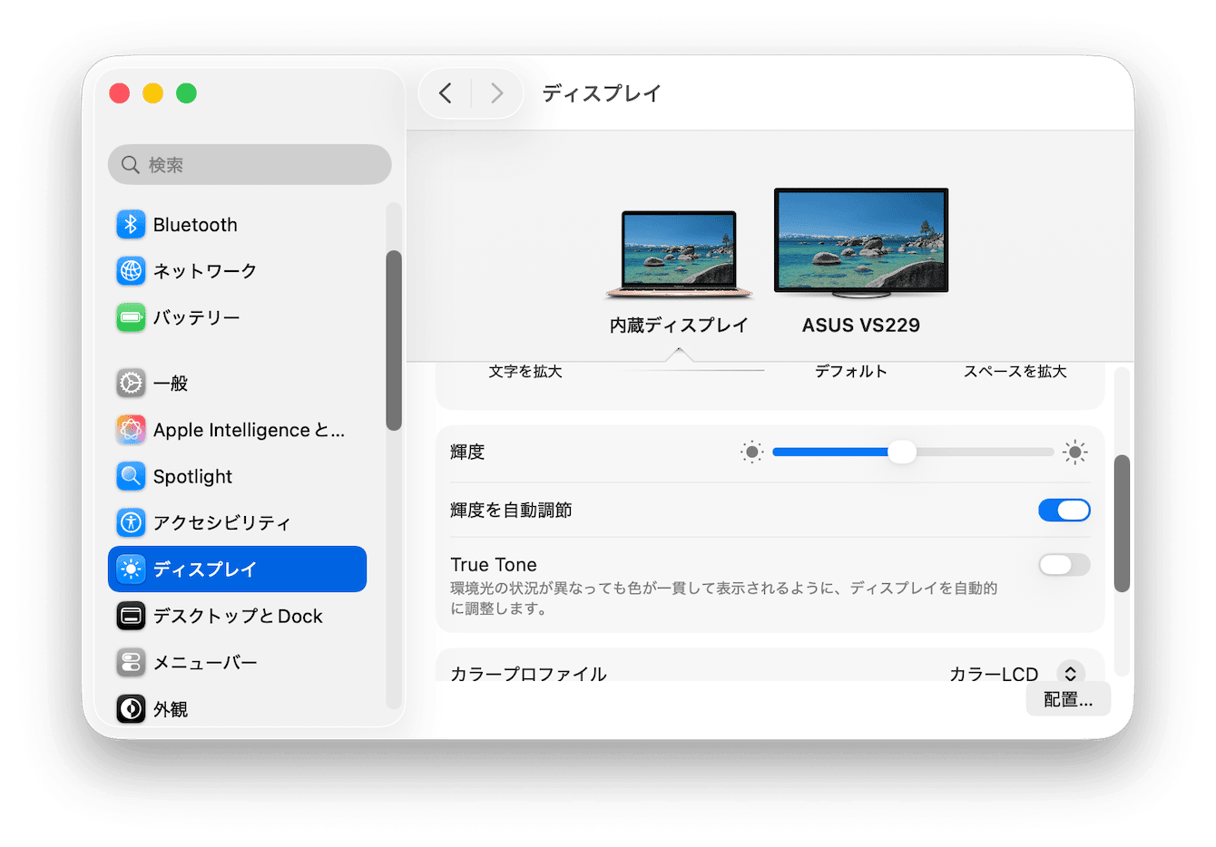Click the sidebar scrollbar thumb

click(x=394, y=340)
